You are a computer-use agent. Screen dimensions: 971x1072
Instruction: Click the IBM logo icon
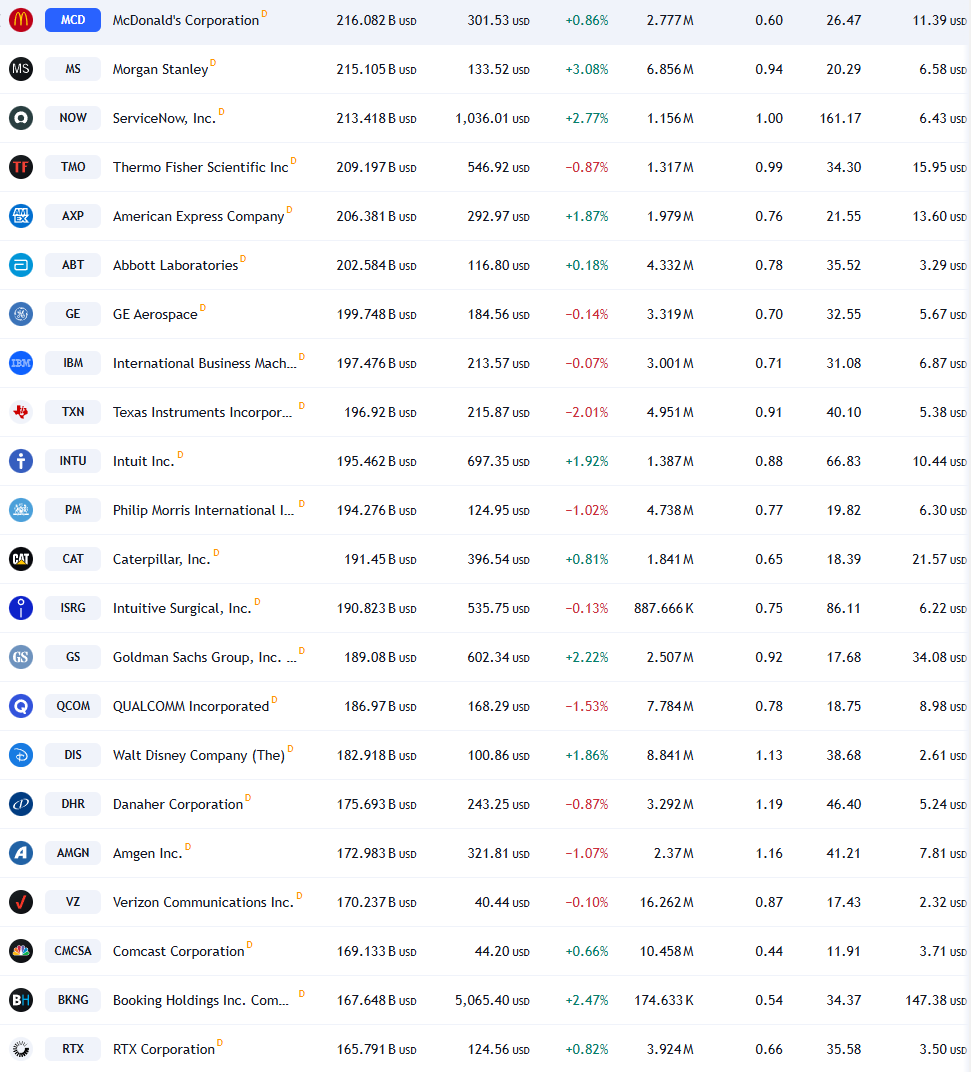tap(21, 363)
